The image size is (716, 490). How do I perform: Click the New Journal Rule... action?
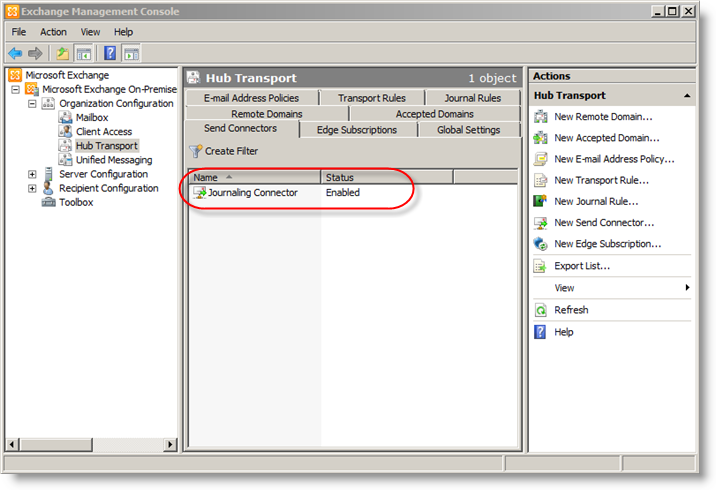coord(596,201)
